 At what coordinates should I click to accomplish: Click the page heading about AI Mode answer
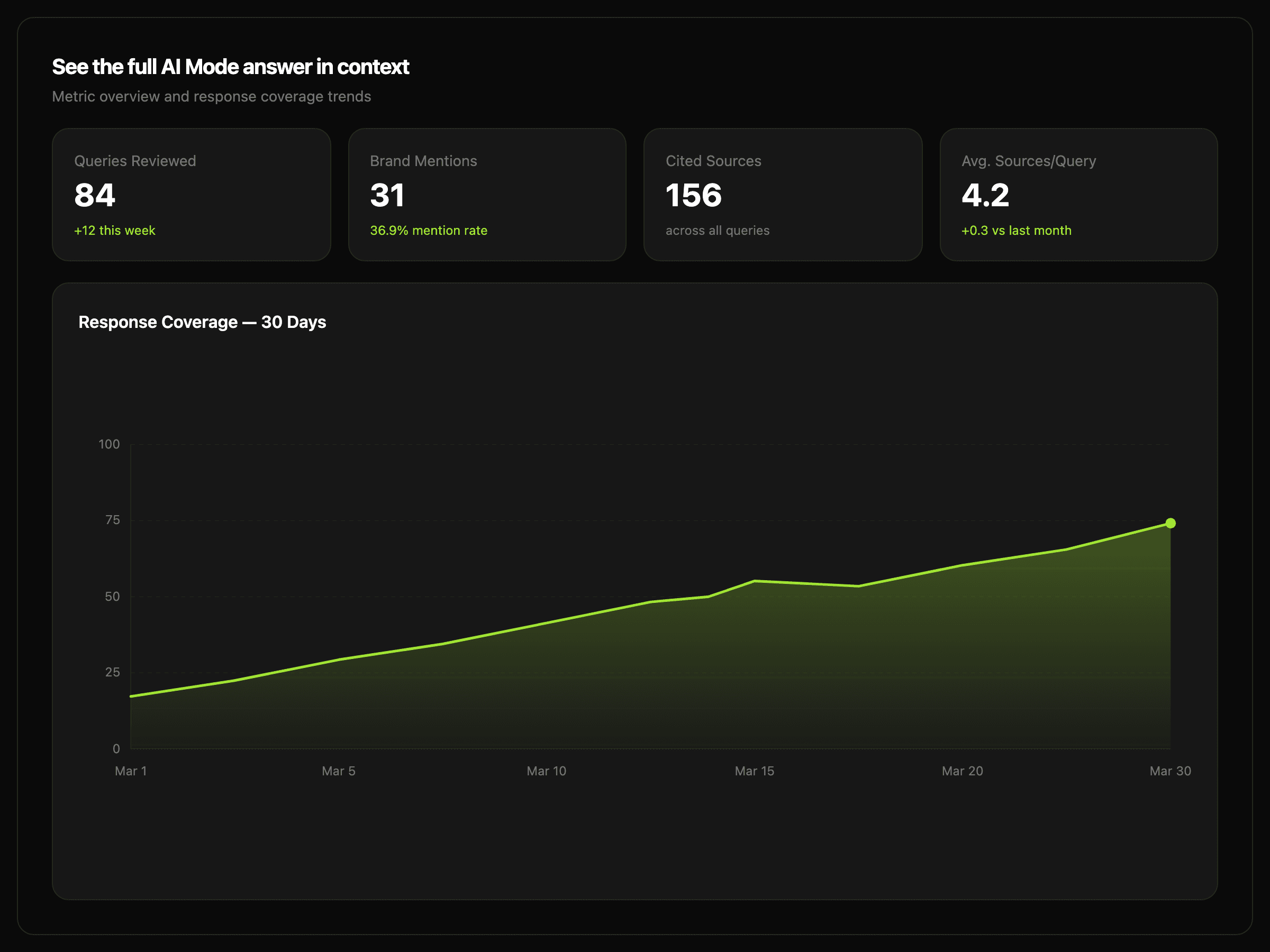[230, 67]
